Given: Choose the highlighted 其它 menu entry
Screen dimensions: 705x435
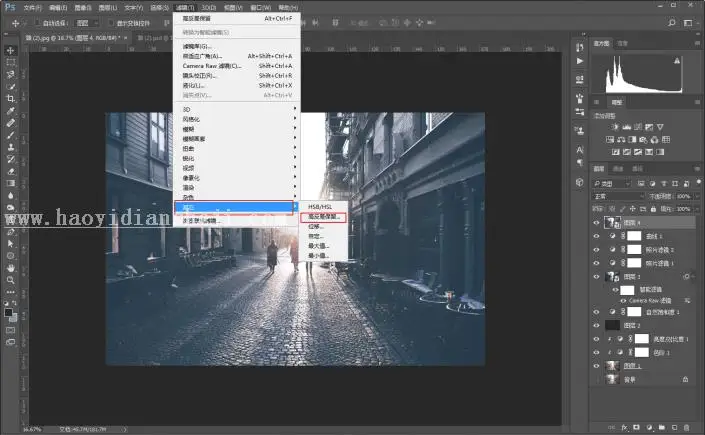Looking at the screenshot, I should (234, 207).
